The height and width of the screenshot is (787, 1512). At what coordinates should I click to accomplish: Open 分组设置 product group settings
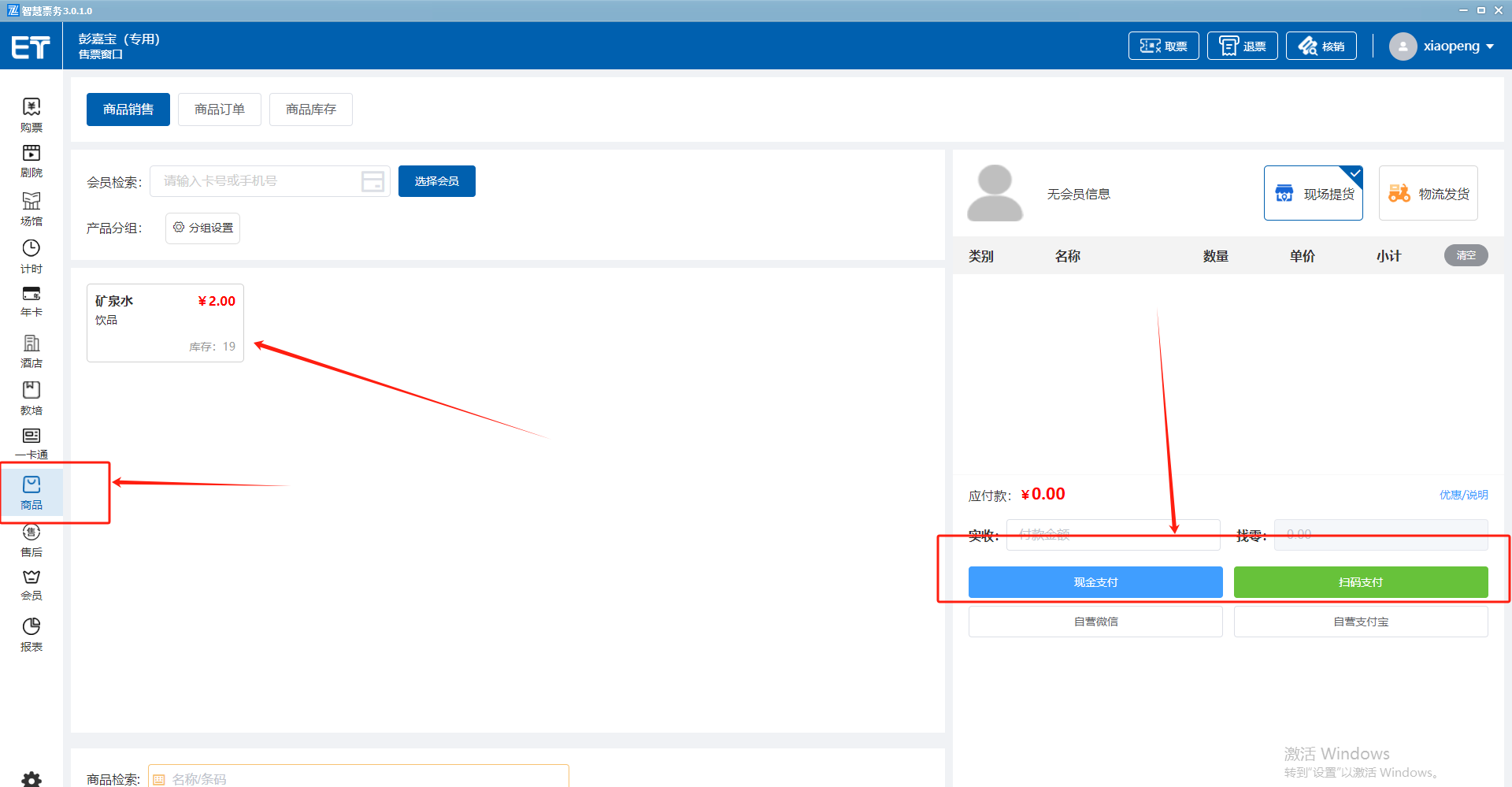pyautogui.click(x=202, y=228)
